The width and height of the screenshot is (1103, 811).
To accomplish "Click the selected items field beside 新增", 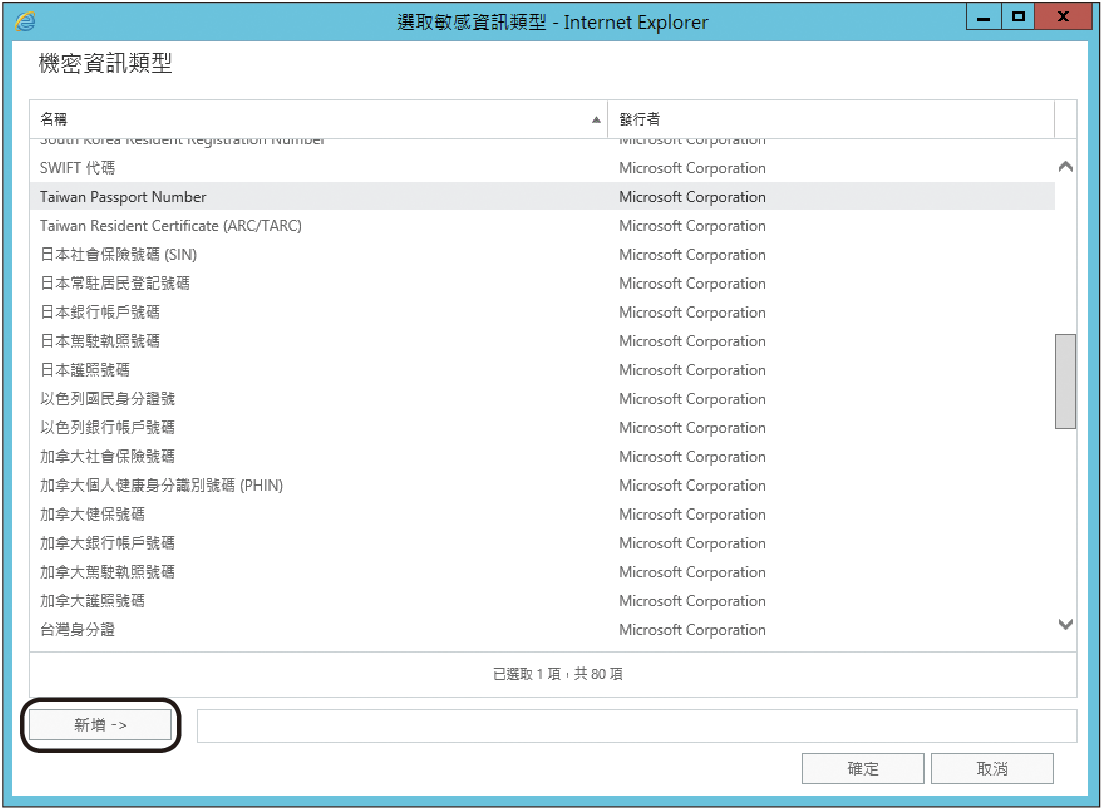I will point(637,726).
